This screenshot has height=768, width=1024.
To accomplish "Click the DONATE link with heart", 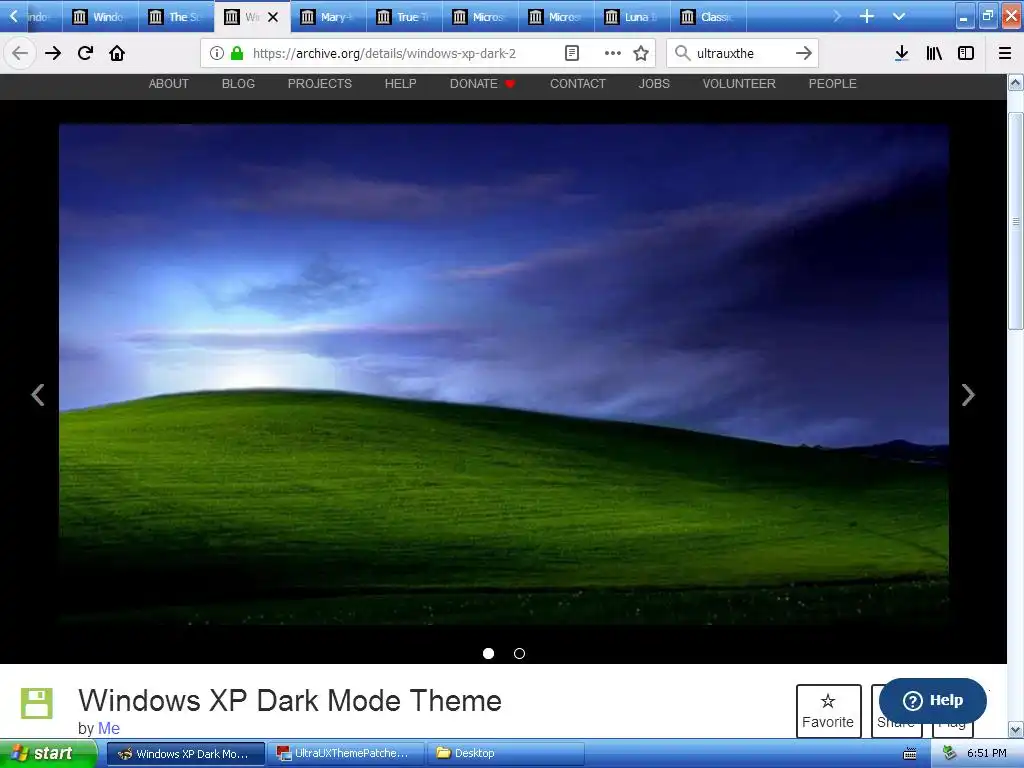I will [483, 84].
